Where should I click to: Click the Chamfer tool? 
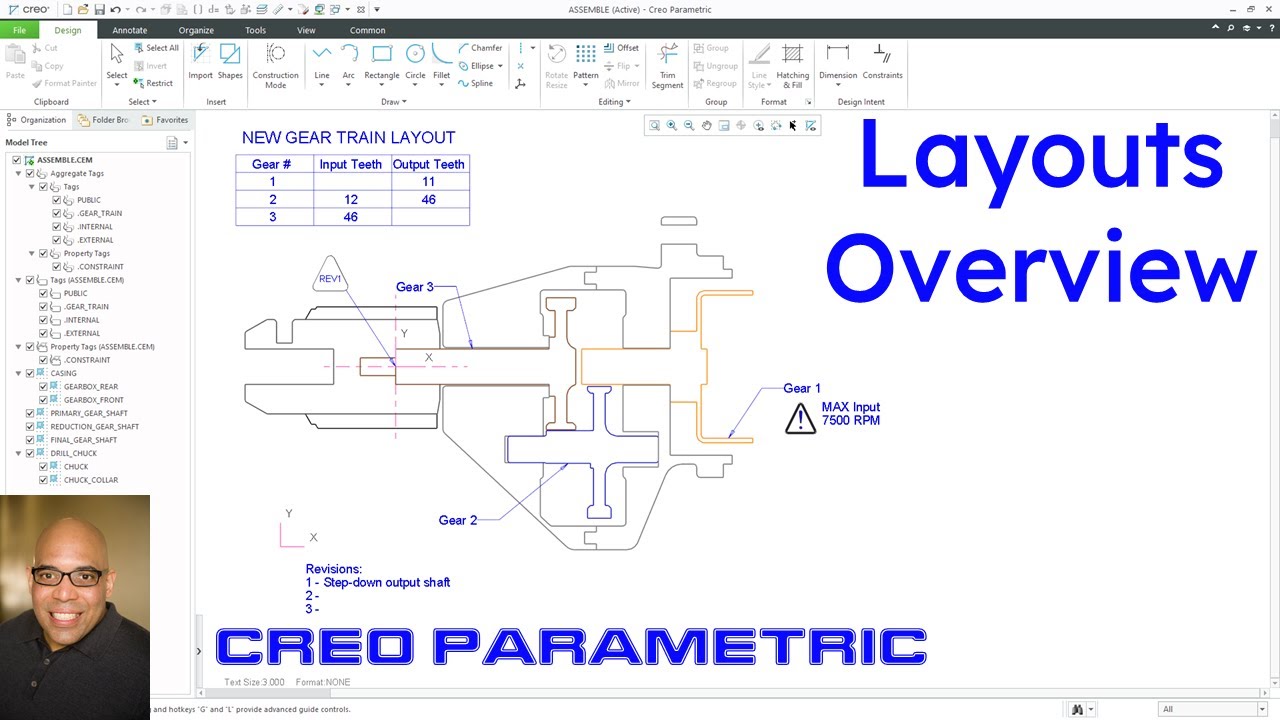[x=481, y=48]
